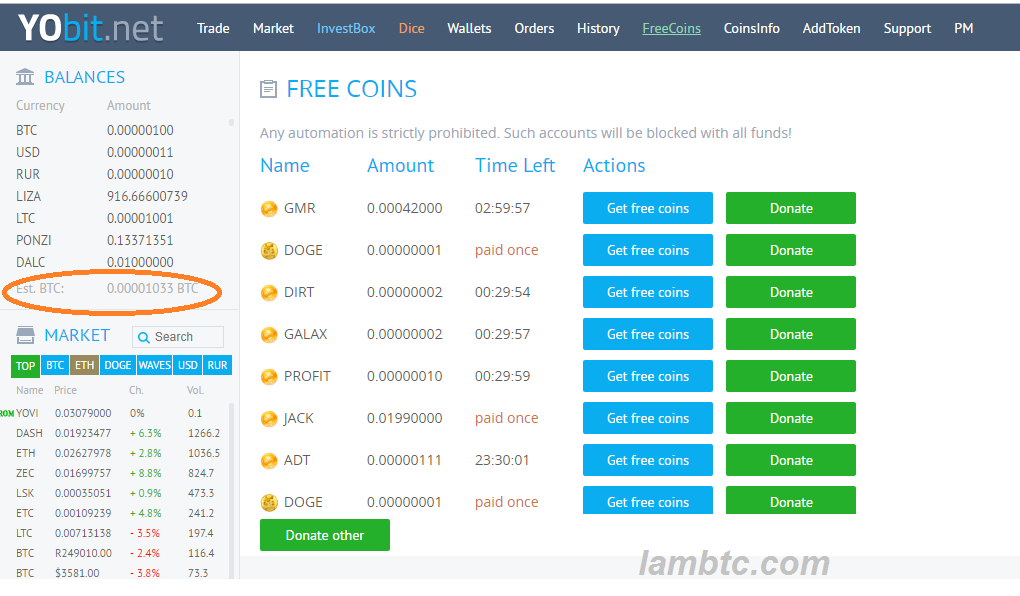Open the Support page
This screenshot has width=1020, height=596.
(907, 29)
